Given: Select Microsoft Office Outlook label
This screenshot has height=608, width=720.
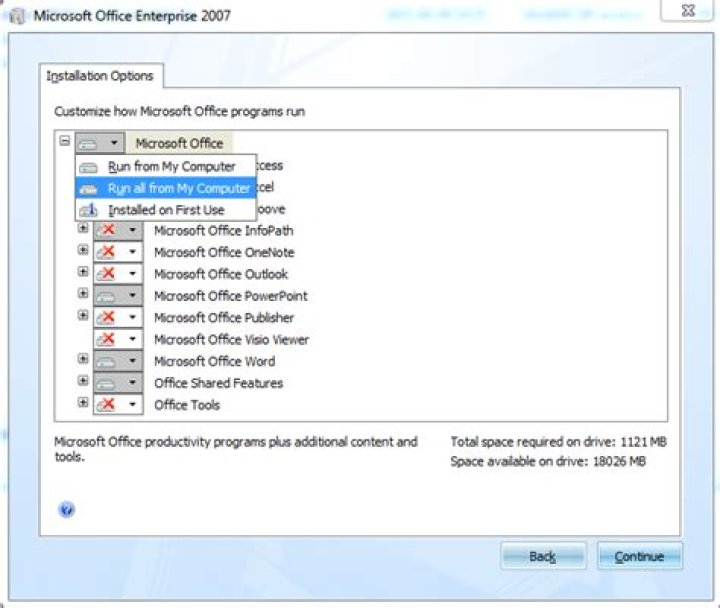Looking at the screenshot, I should pos(221,274).
